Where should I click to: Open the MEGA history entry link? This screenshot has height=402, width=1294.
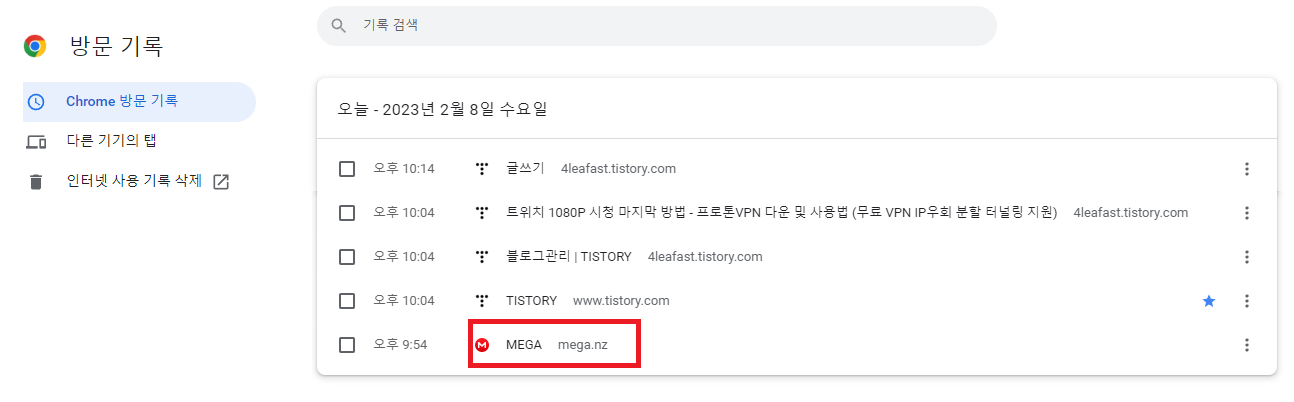click(524, 345)
